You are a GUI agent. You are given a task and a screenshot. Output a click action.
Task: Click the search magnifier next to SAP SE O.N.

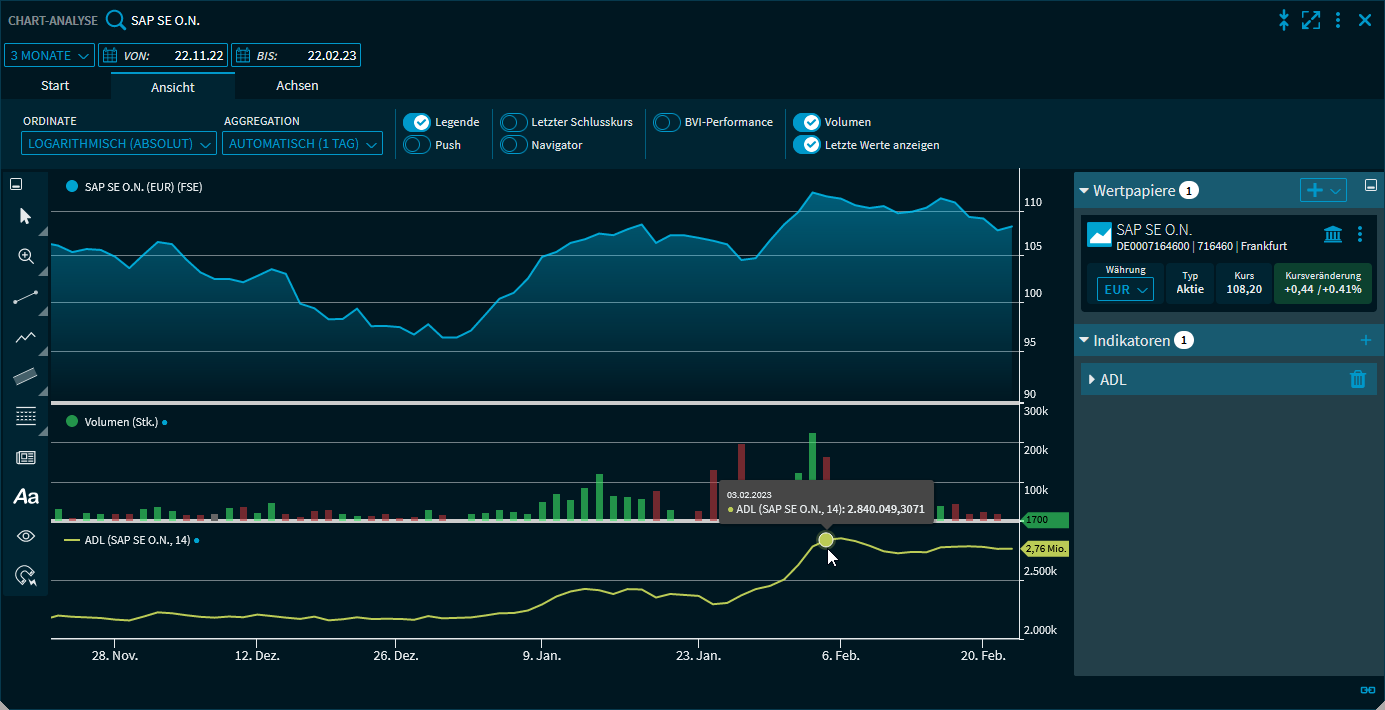pos(116,20)
